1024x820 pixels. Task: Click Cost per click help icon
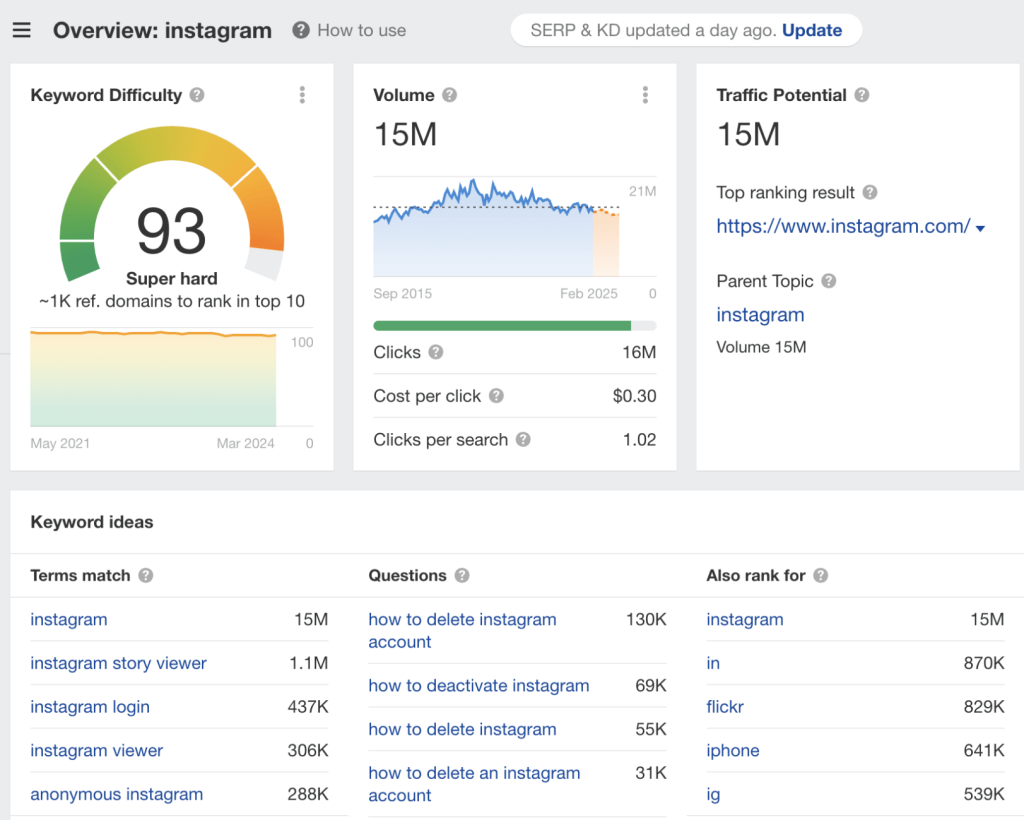point(496,396)
